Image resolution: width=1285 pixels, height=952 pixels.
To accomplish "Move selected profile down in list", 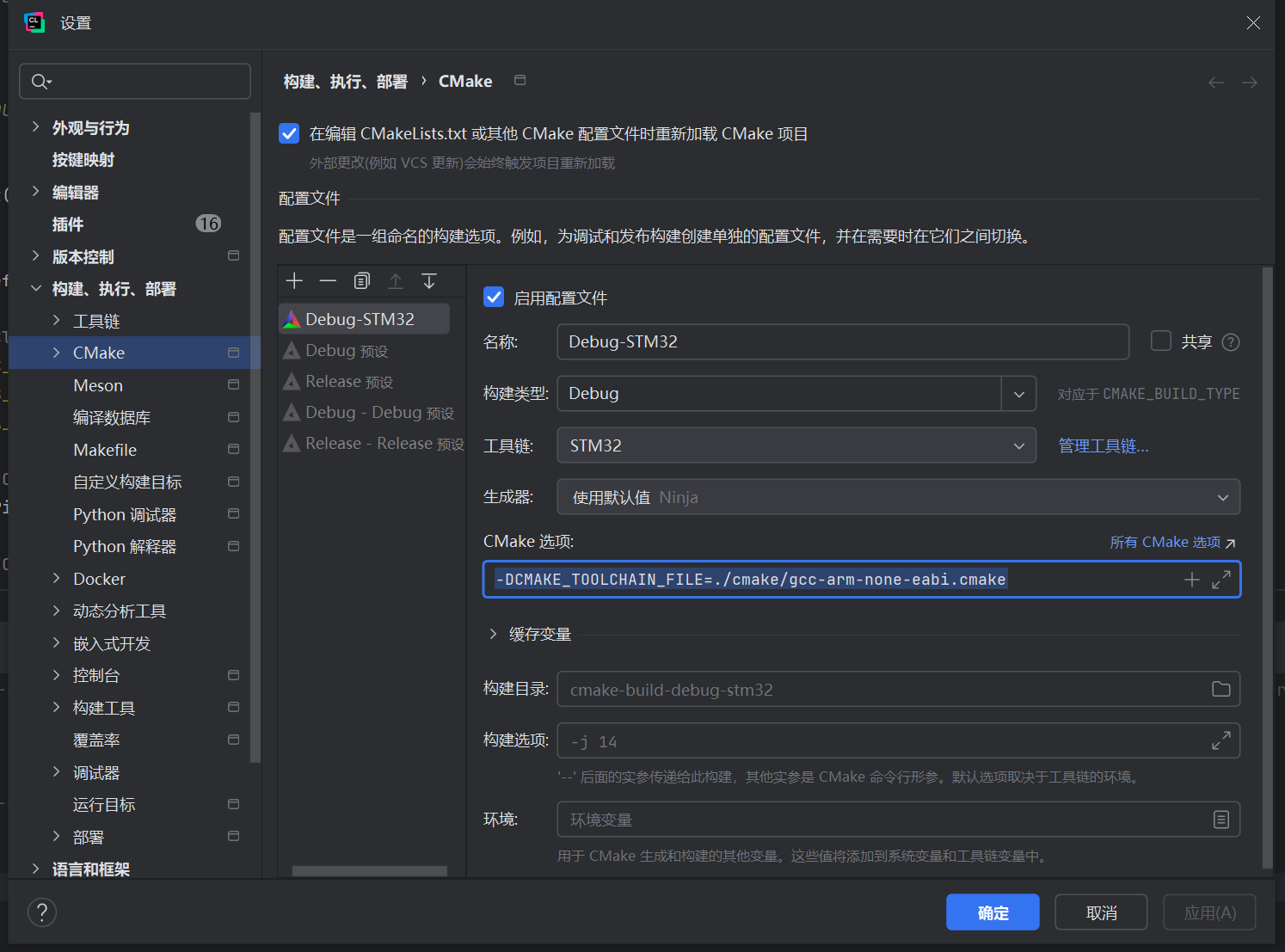I will coord(429,281).
